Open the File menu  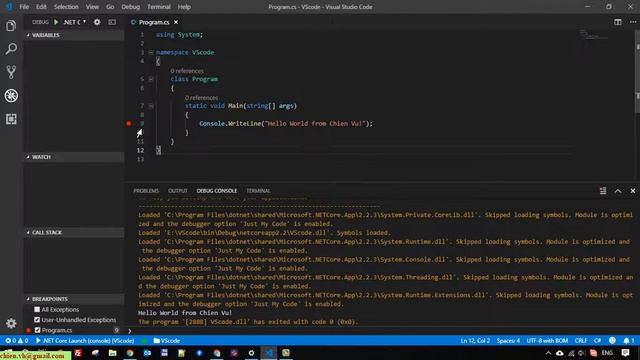24,7
